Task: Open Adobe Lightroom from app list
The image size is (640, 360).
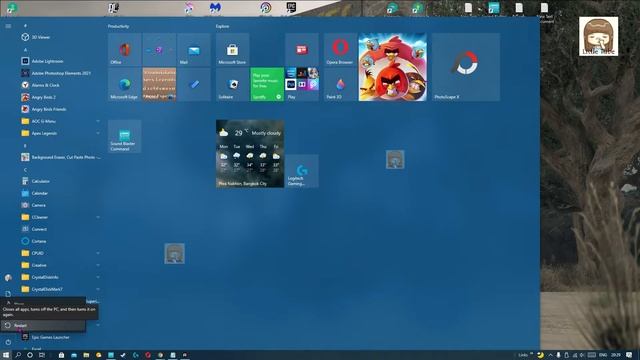Action: pos(59,61)
